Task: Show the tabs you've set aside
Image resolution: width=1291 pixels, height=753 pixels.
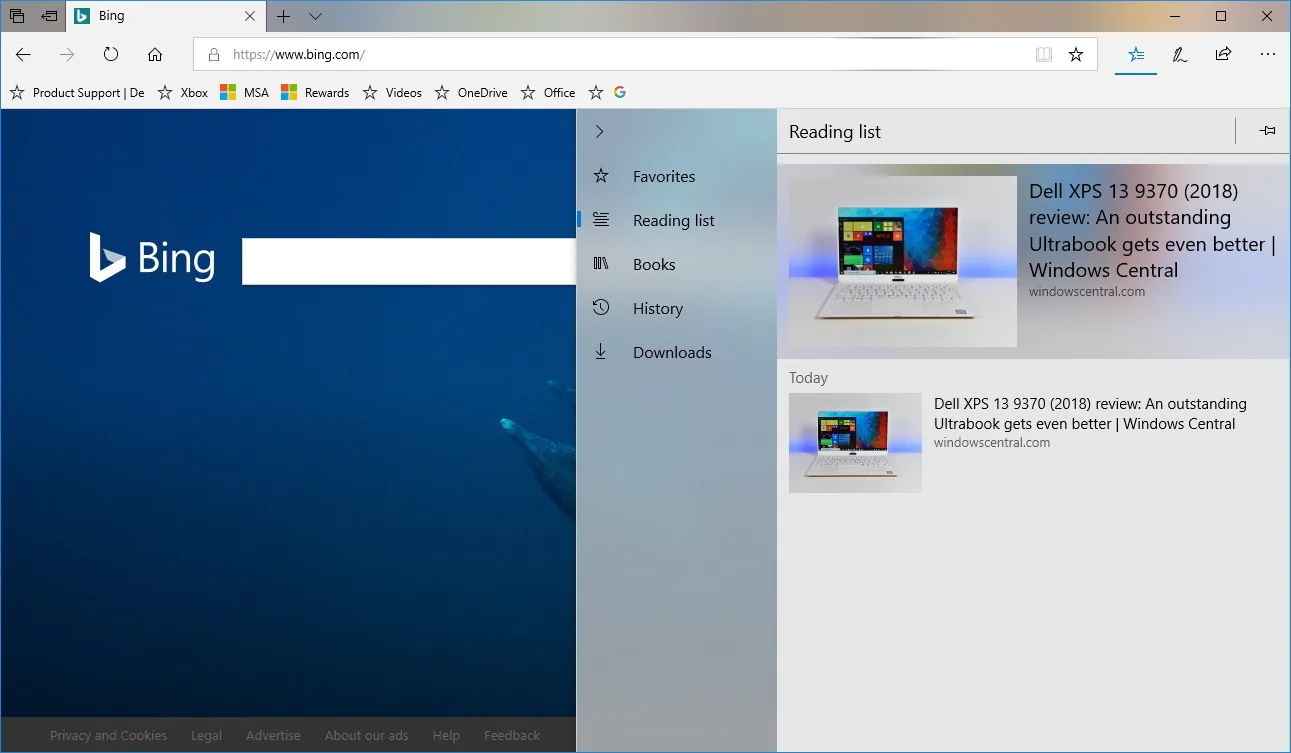Action: (x=17, y=16)
